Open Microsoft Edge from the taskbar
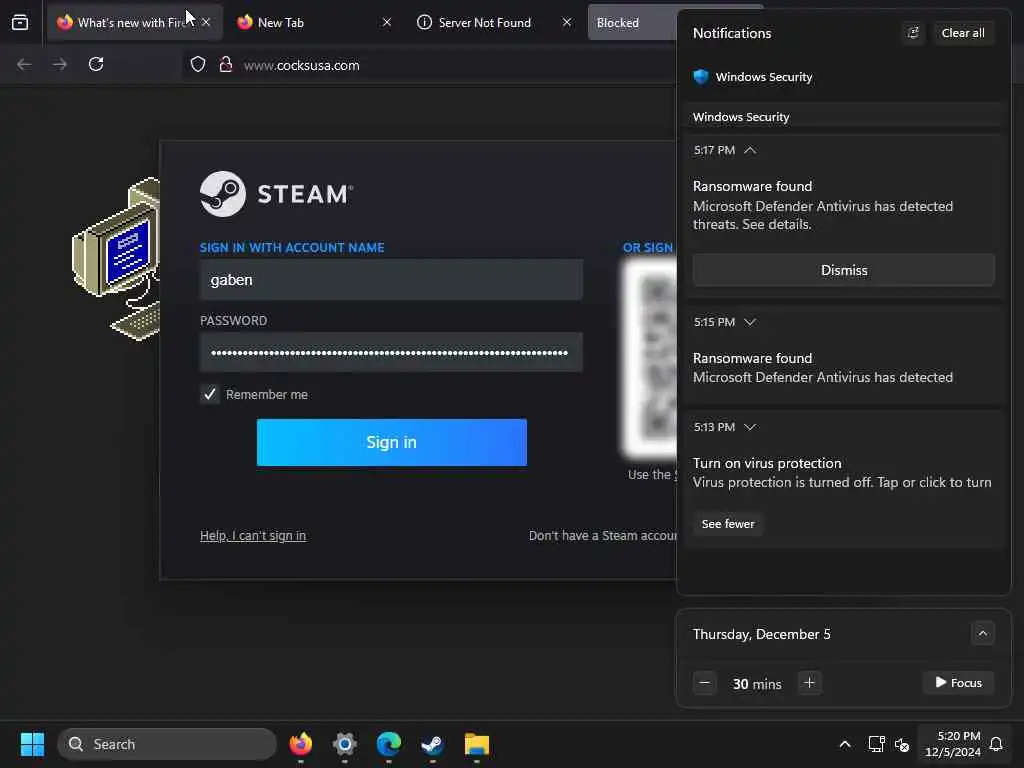 click(389, 744)
